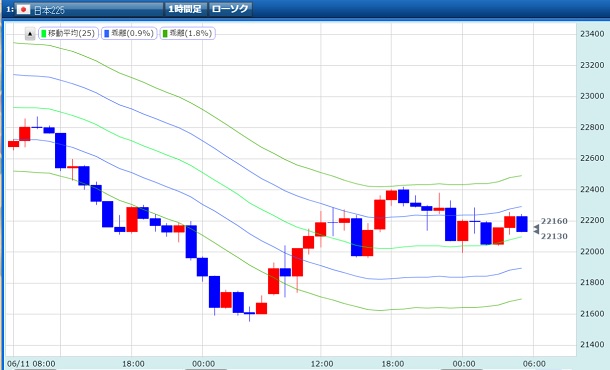Collapse the indicator legend with the arrow button

pyautogui.click(x=30, y=34)
